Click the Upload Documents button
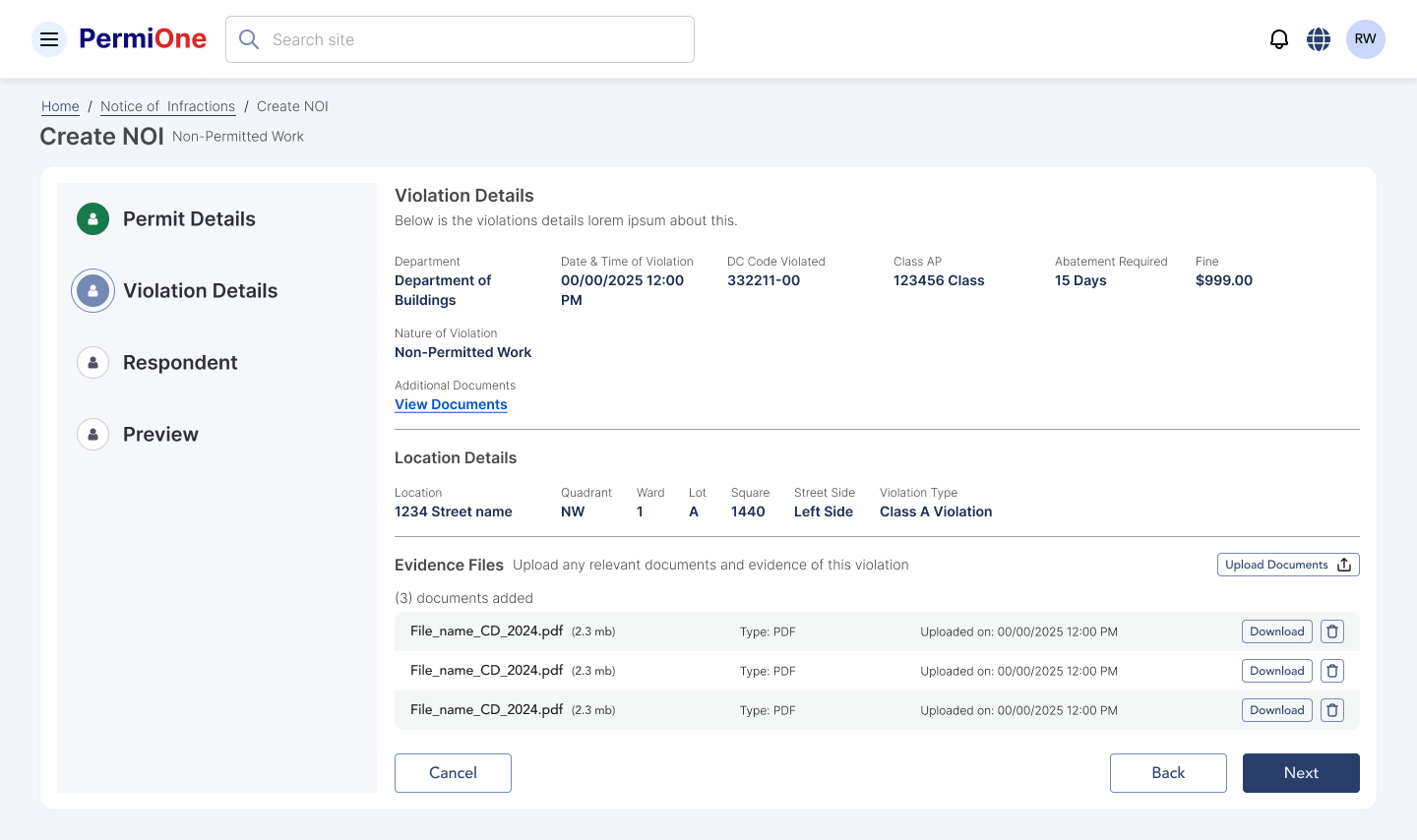Viewport: 1417px width, 840px height. 1287,565
